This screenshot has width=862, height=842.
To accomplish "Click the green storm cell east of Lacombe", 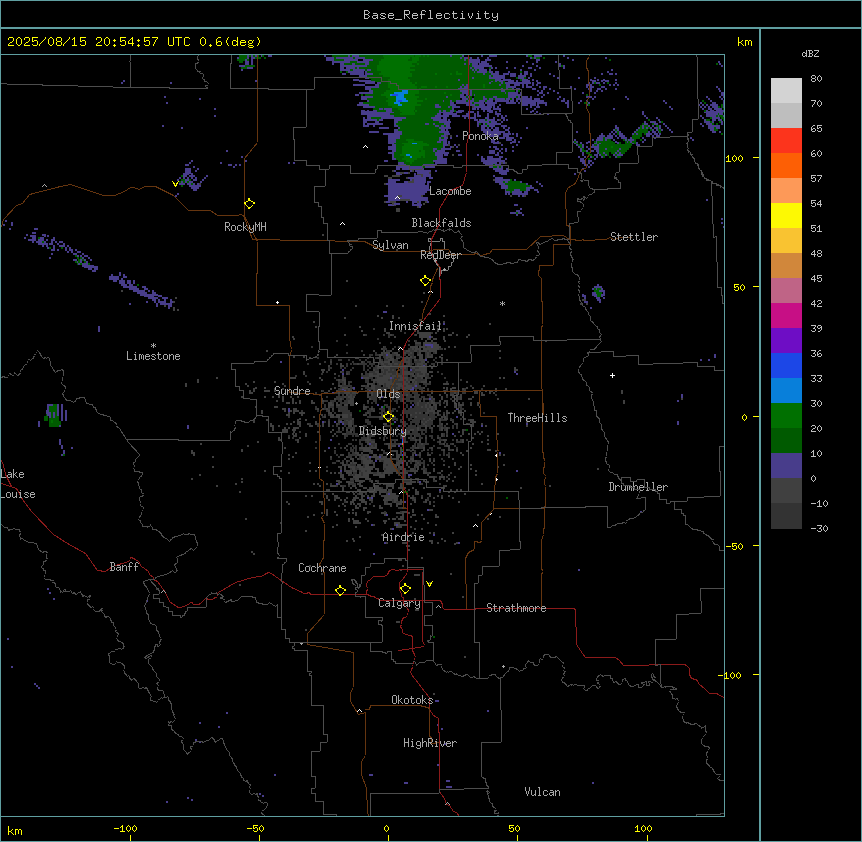I will click(517, 186).
